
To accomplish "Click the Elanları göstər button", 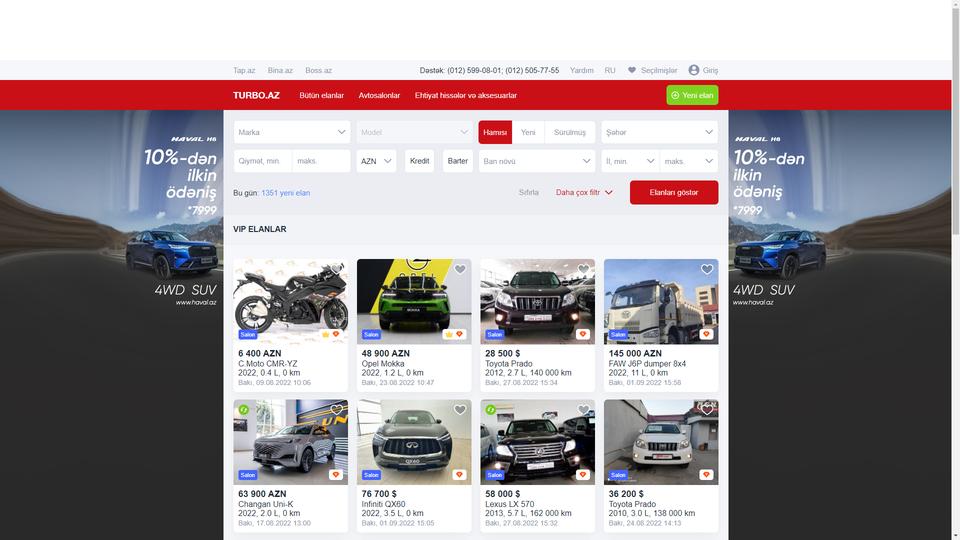I will point(674,192).
